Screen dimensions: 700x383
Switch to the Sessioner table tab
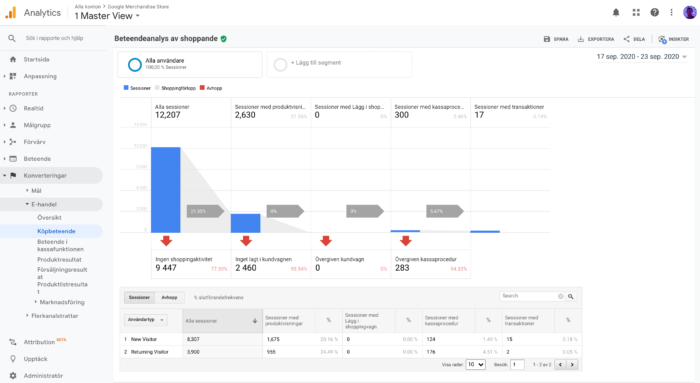click(x=139, y=297)
